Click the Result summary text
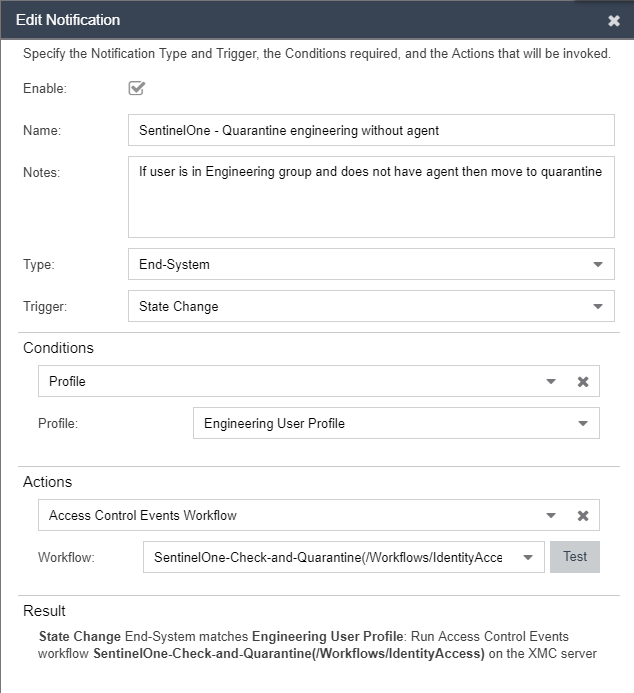The width and height of the screenshot is (634, 693). click(317, 645)
